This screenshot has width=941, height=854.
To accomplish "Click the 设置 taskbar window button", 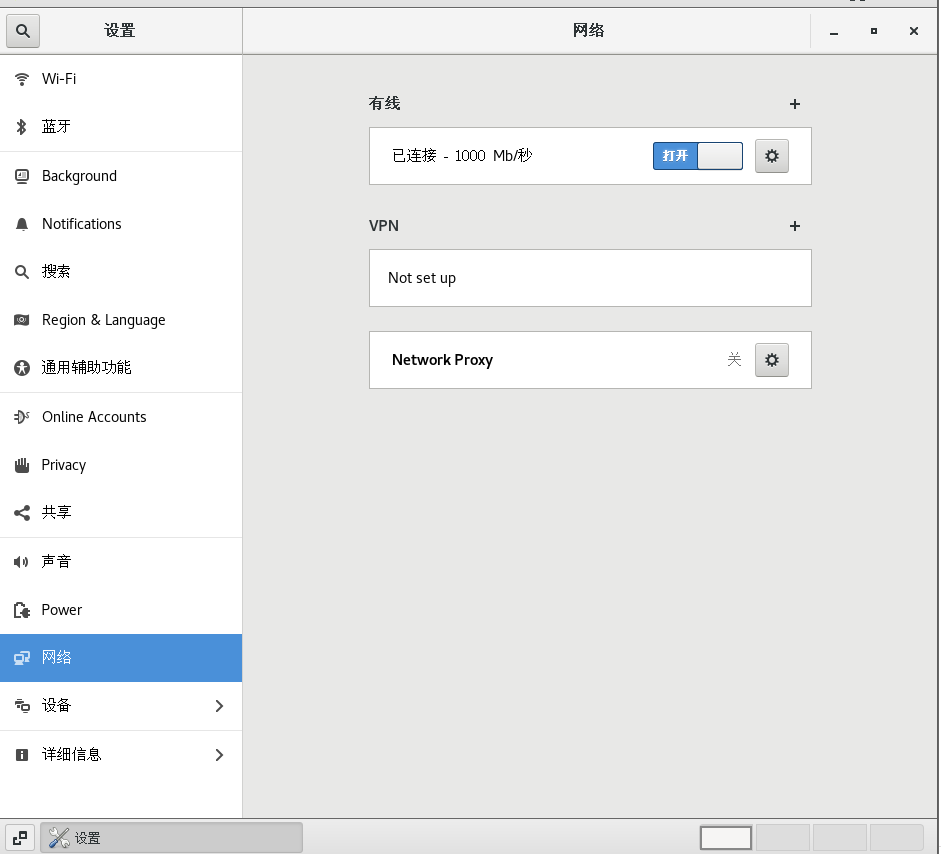I will point(171,837).
